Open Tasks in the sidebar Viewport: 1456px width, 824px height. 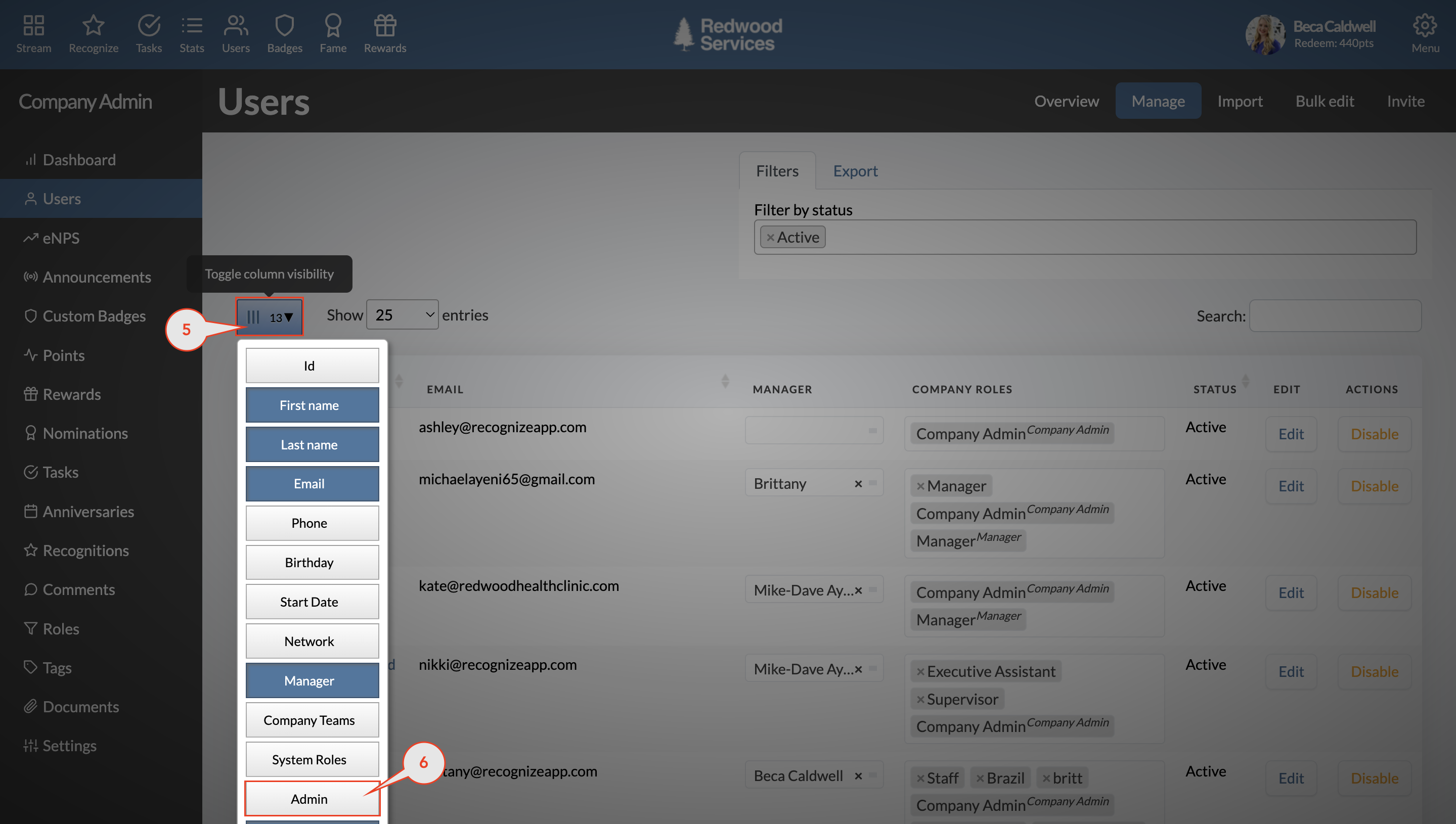pos(101,472)
